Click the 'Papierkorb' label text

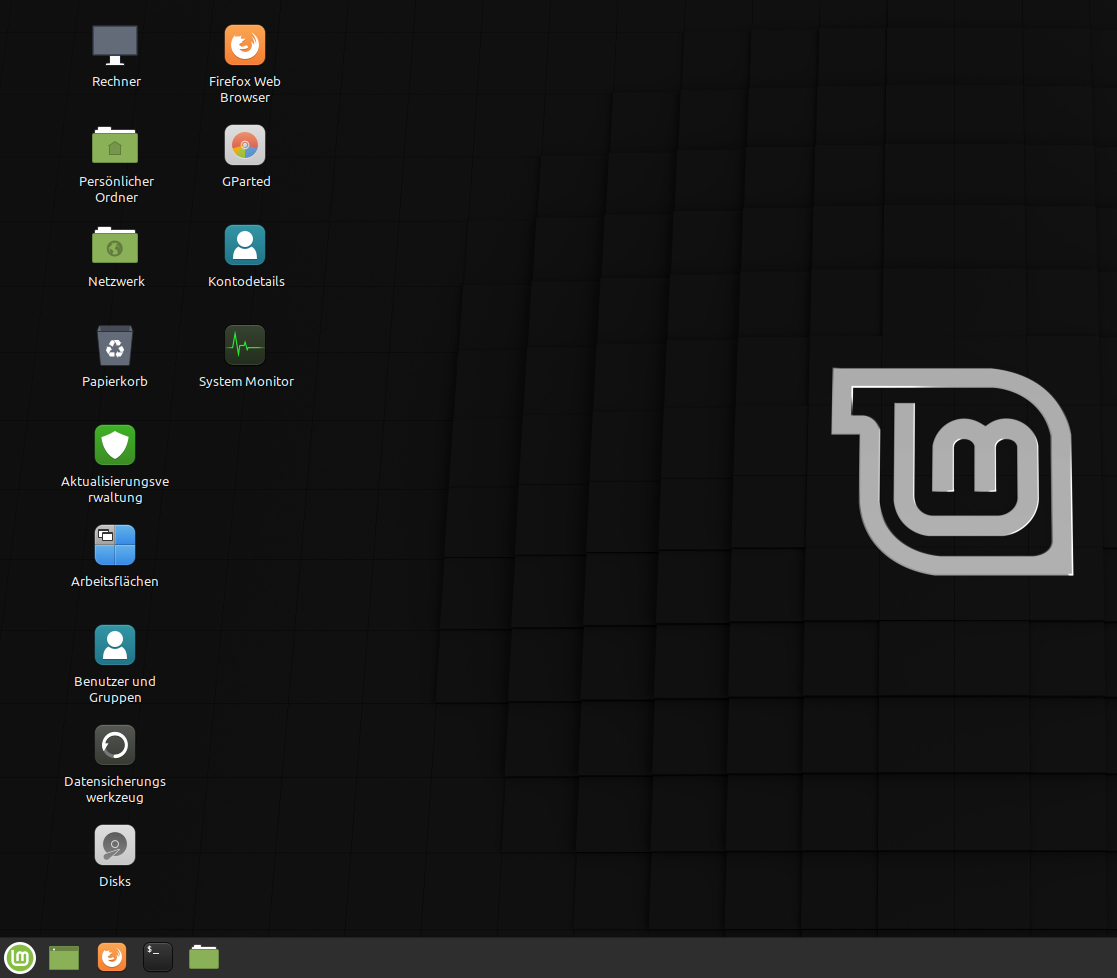pyautogui.click(x=115, y=381)
